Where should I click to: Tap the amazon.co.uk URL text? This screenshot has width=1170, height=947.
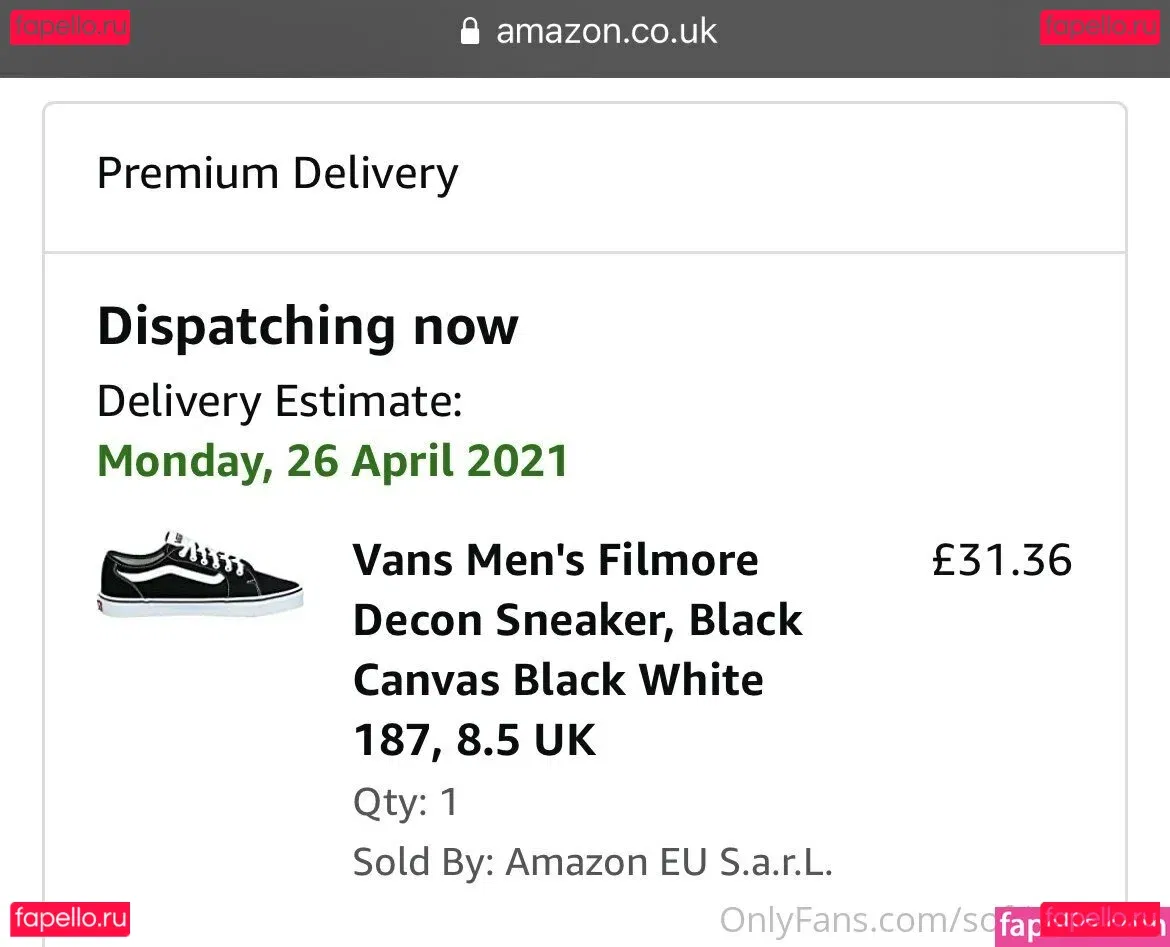[606, 31]
